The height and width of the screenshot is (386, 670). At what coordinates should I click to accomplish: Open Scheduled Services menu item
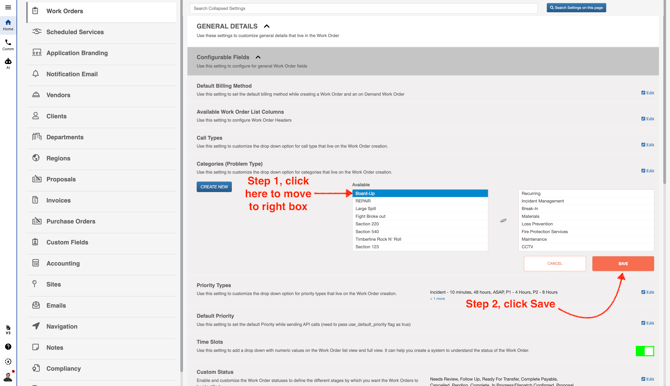click(x=101, y=32)
